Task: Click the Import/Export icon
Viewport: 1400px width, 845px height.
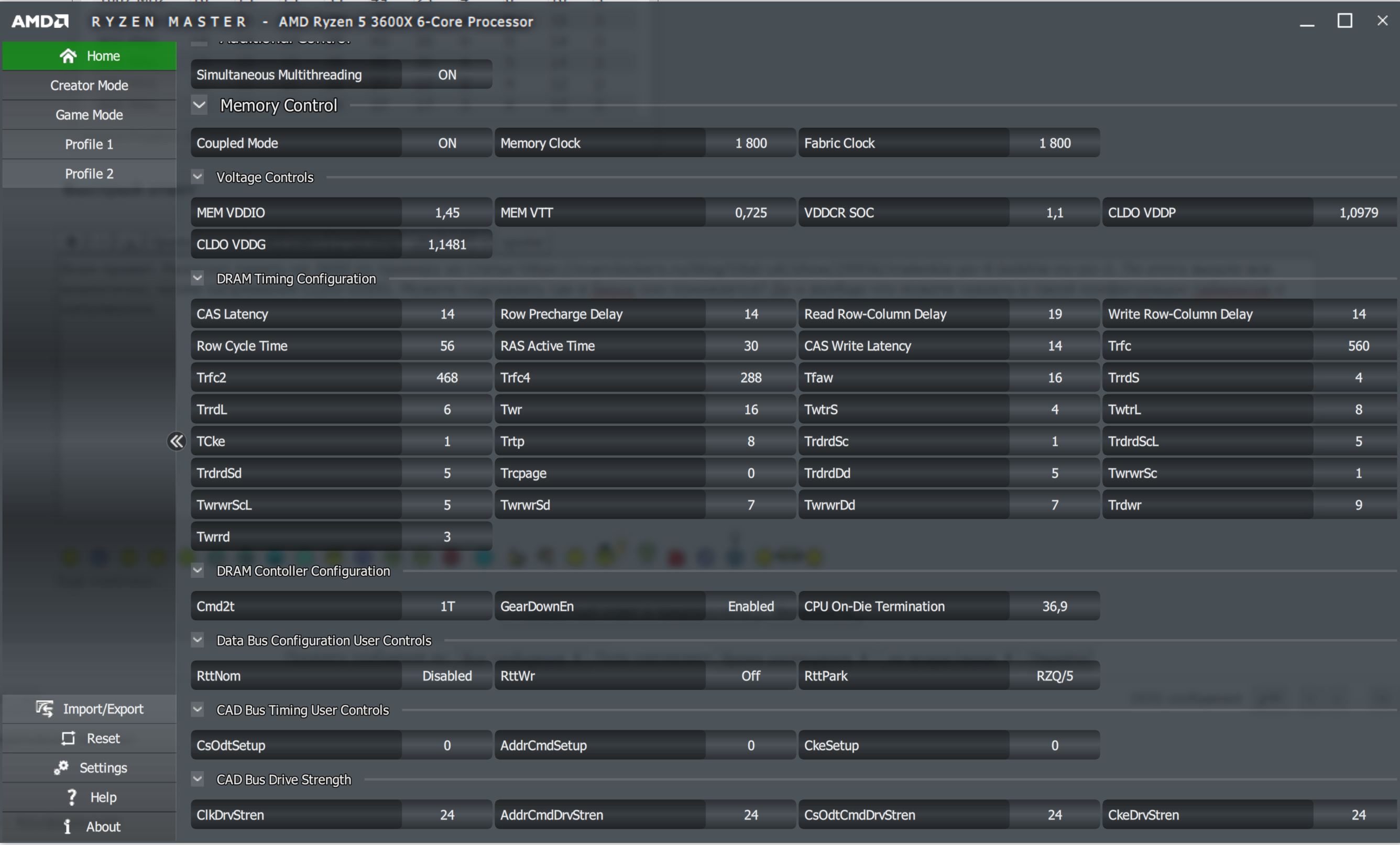Action: tap(45, 709)
